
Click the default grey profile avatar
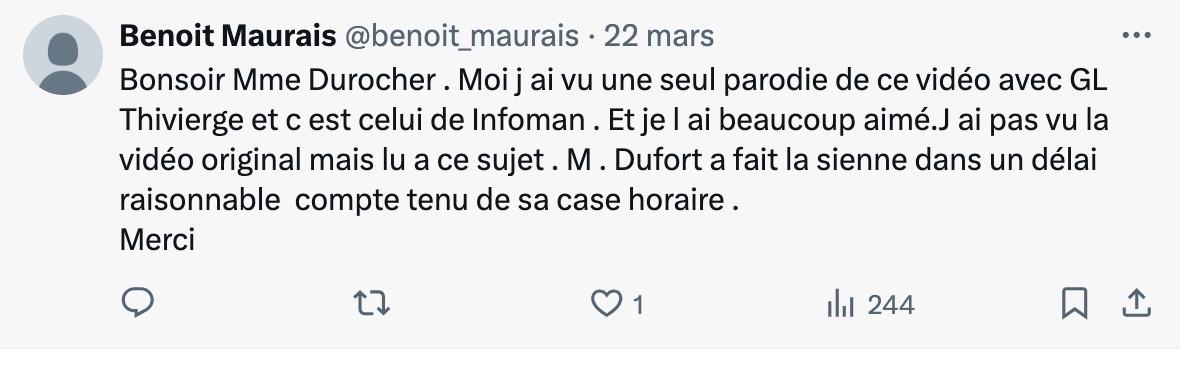[x=62, y=55]
